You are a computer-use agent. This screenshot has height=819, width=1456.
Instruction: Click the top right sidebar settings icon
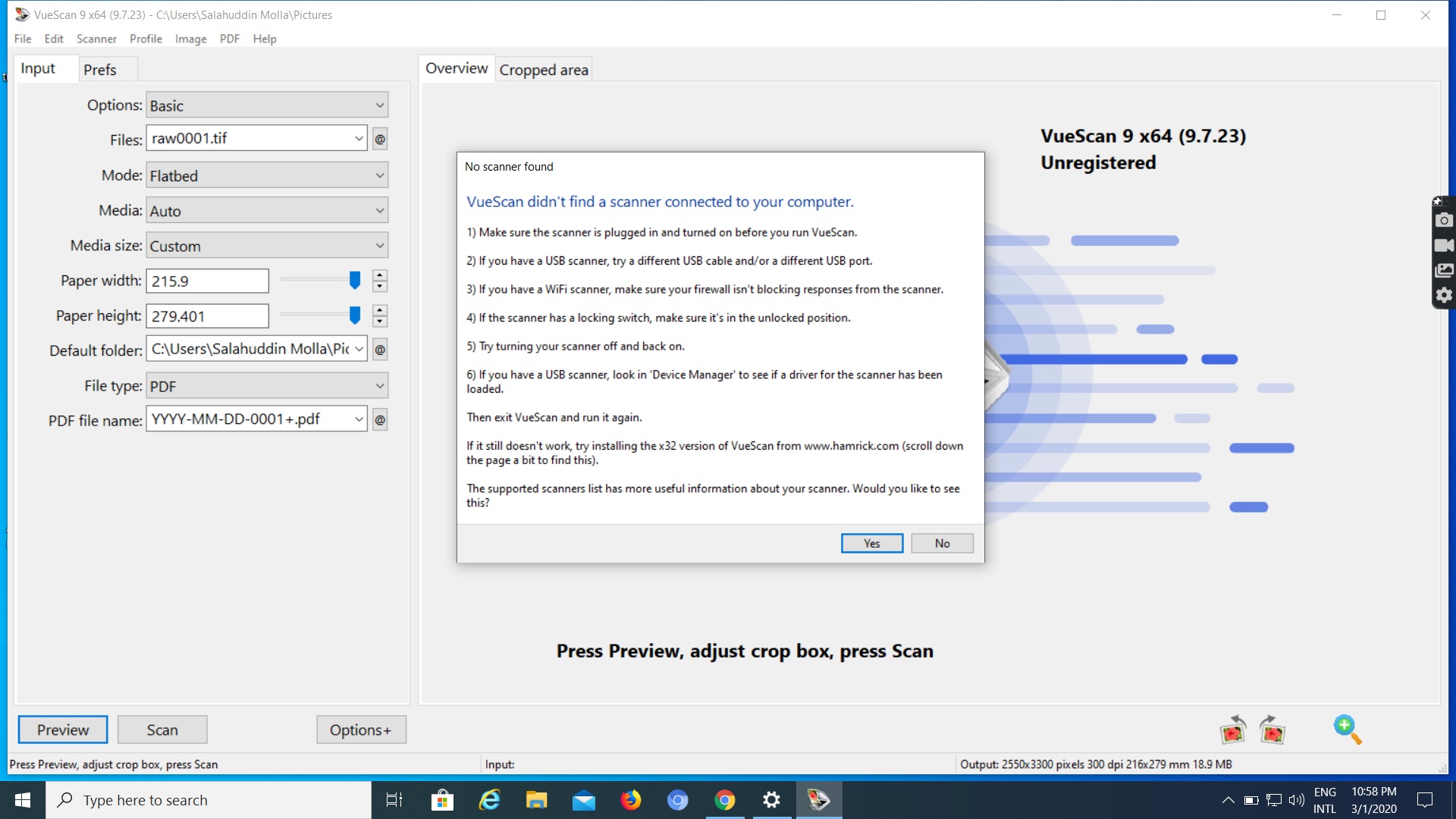coord(1443,295)
